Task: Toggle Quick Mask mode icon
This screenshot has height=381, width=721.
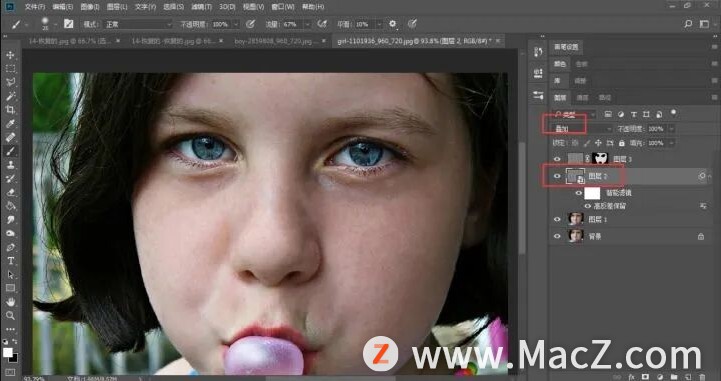Action: pyautogui.click(x=10, y=372)
